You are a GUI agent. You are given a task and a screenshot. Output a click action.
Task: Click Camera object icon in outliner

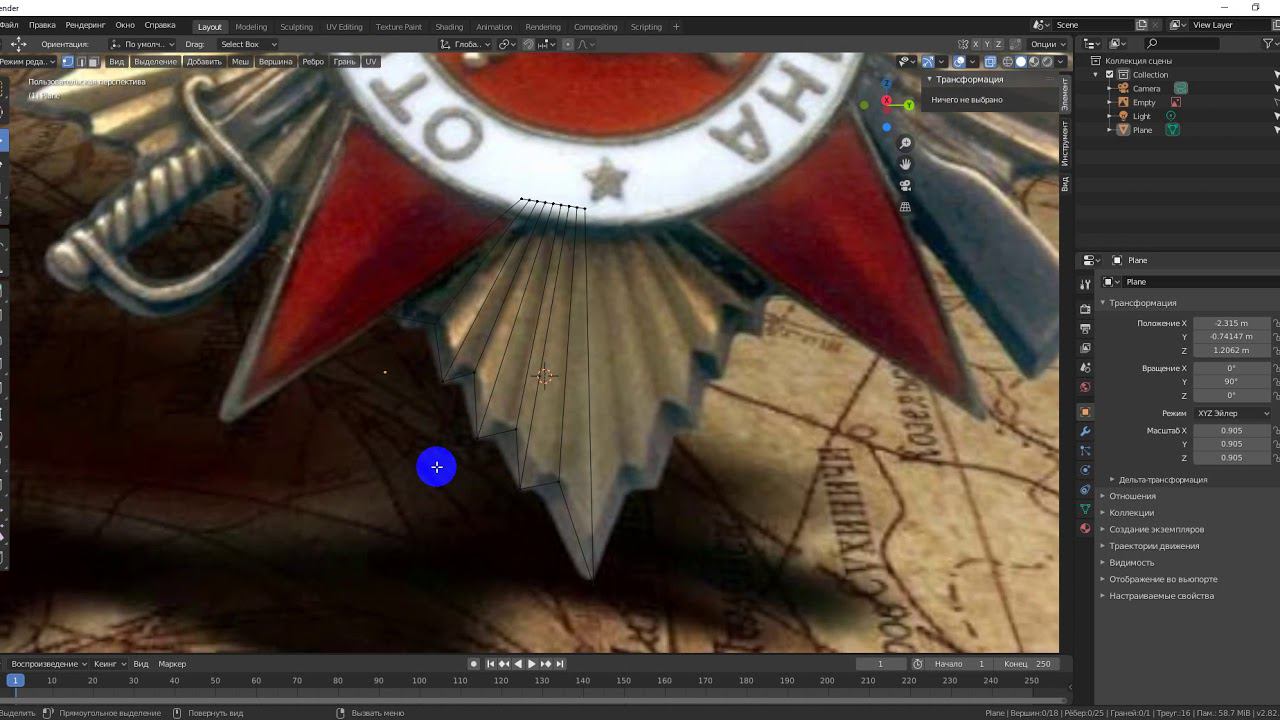pyautogui.click(x=1123, y=88)
